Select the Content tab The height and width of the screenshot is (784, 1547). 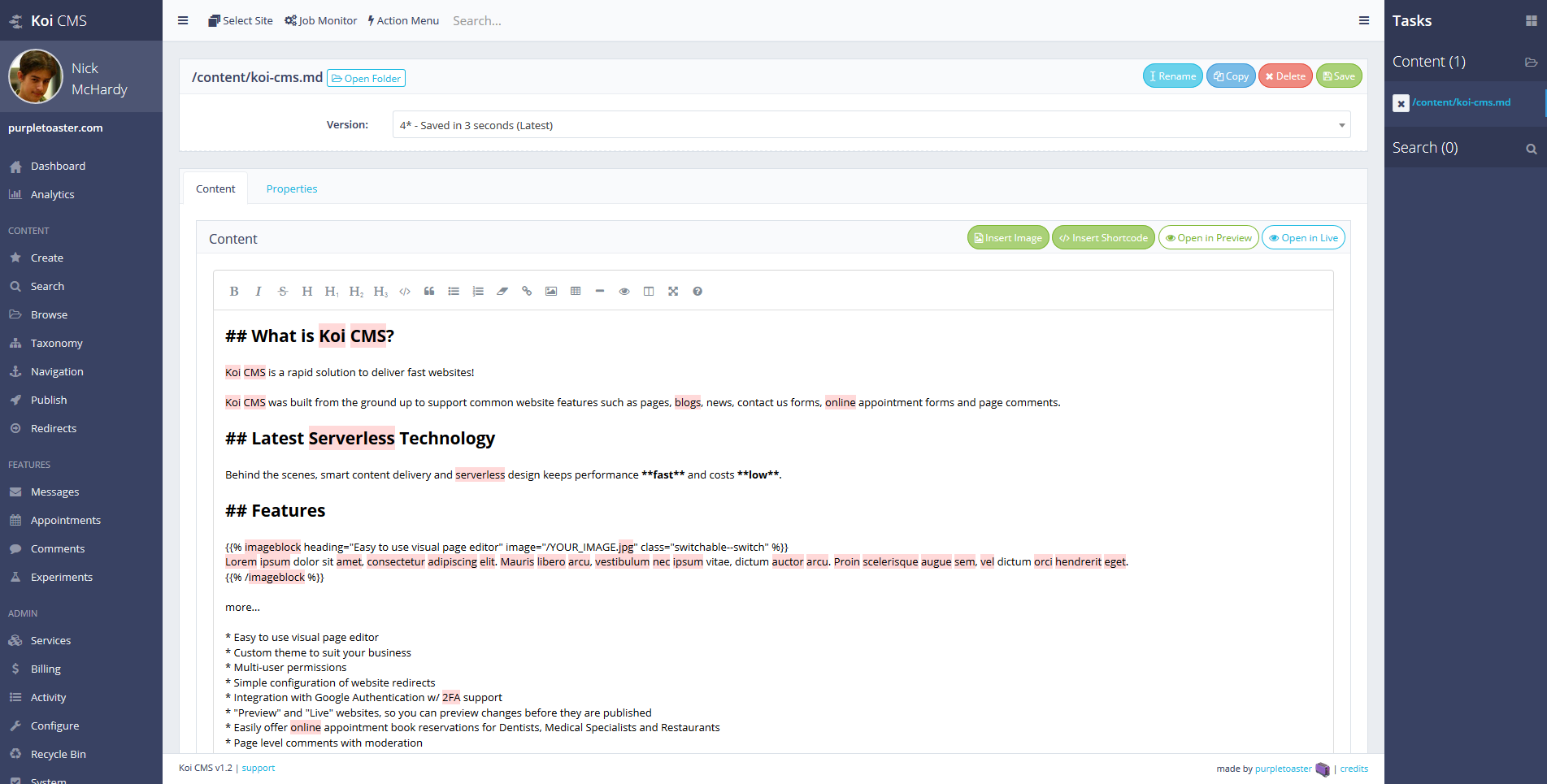(x=215, y=188)
